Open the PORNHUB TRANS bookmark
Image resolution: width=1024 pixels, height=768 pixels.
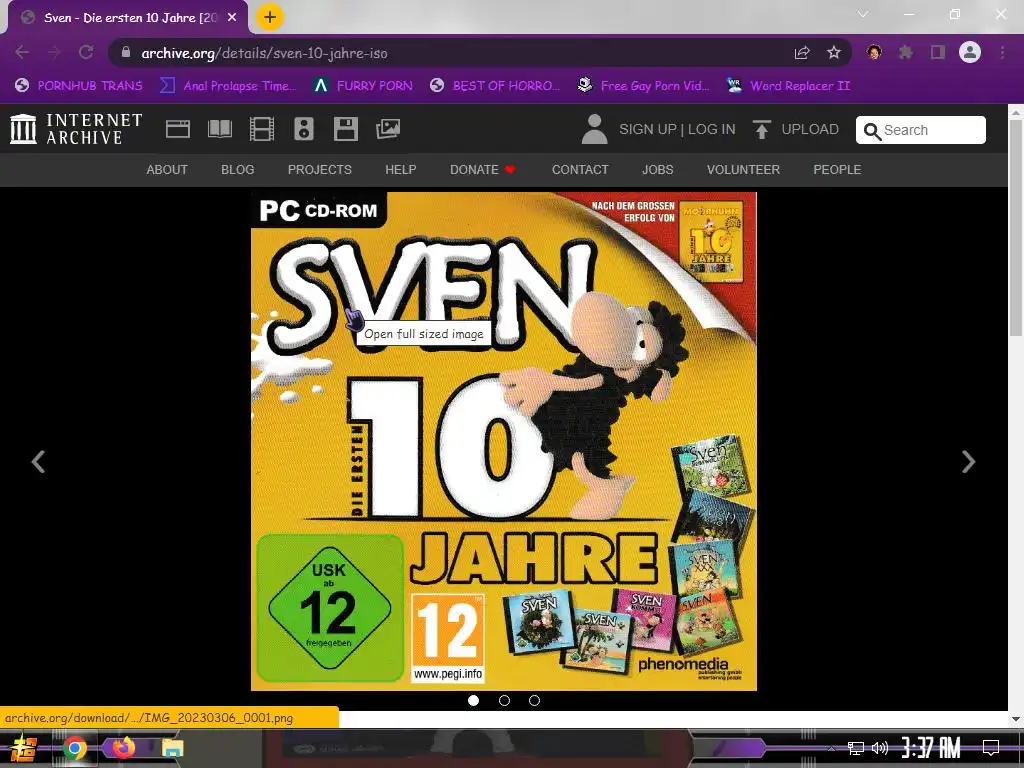[79, 86]
